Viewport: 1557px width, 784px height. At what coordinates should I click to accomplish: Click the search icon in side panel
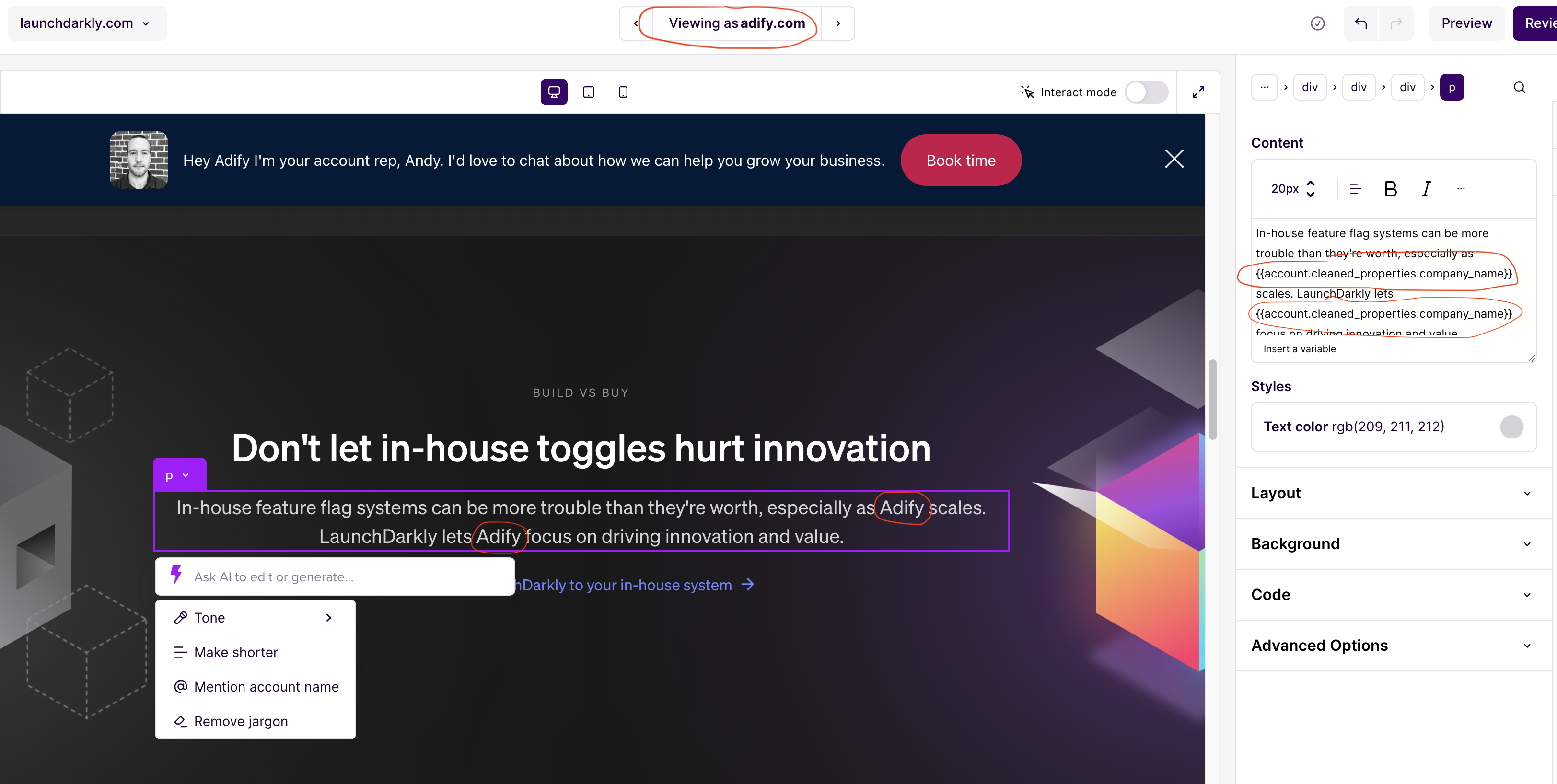coord(1519,87)
